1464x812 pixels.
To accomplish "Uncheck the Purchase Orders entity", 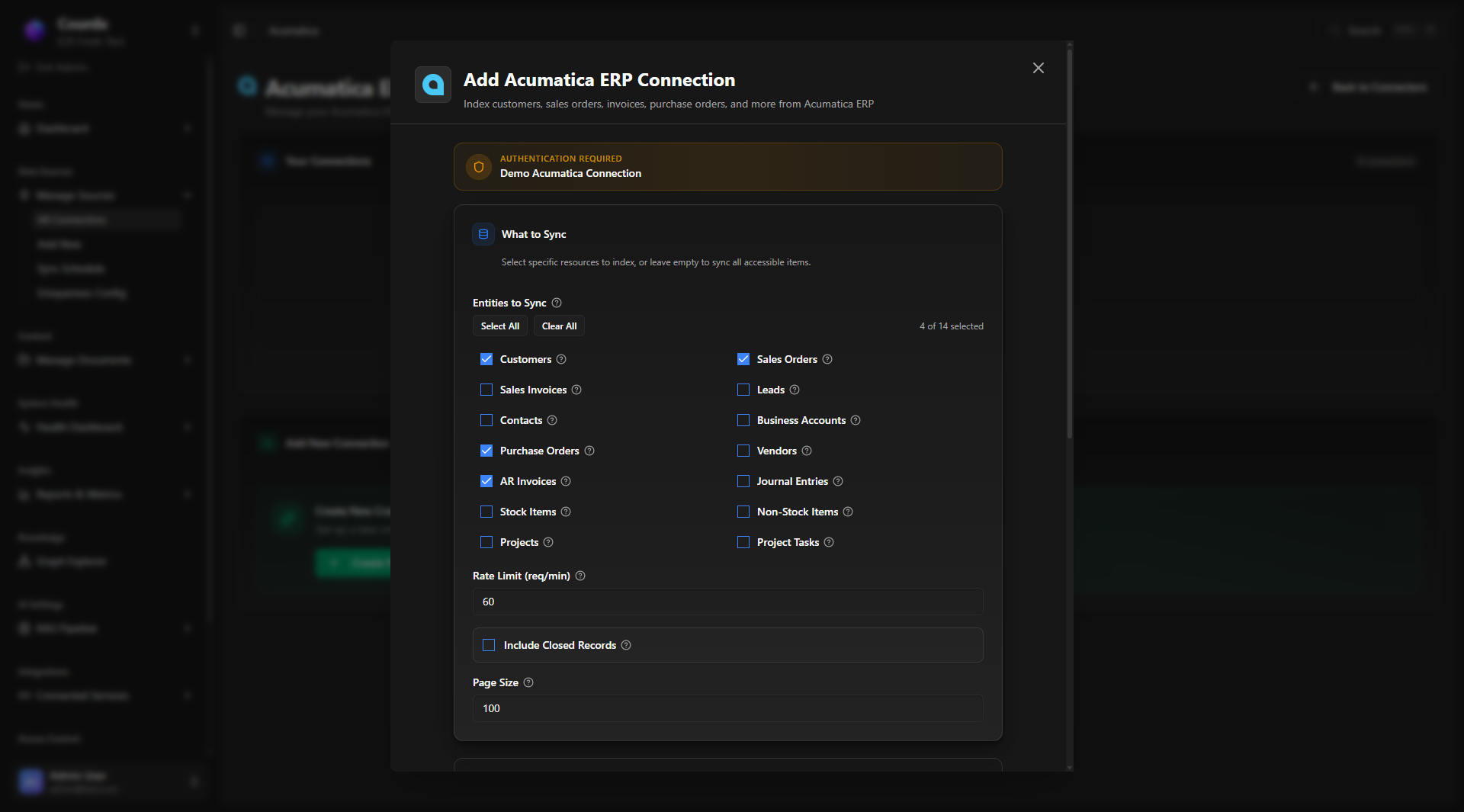I will pyautogui.click(x=486, y=451).
